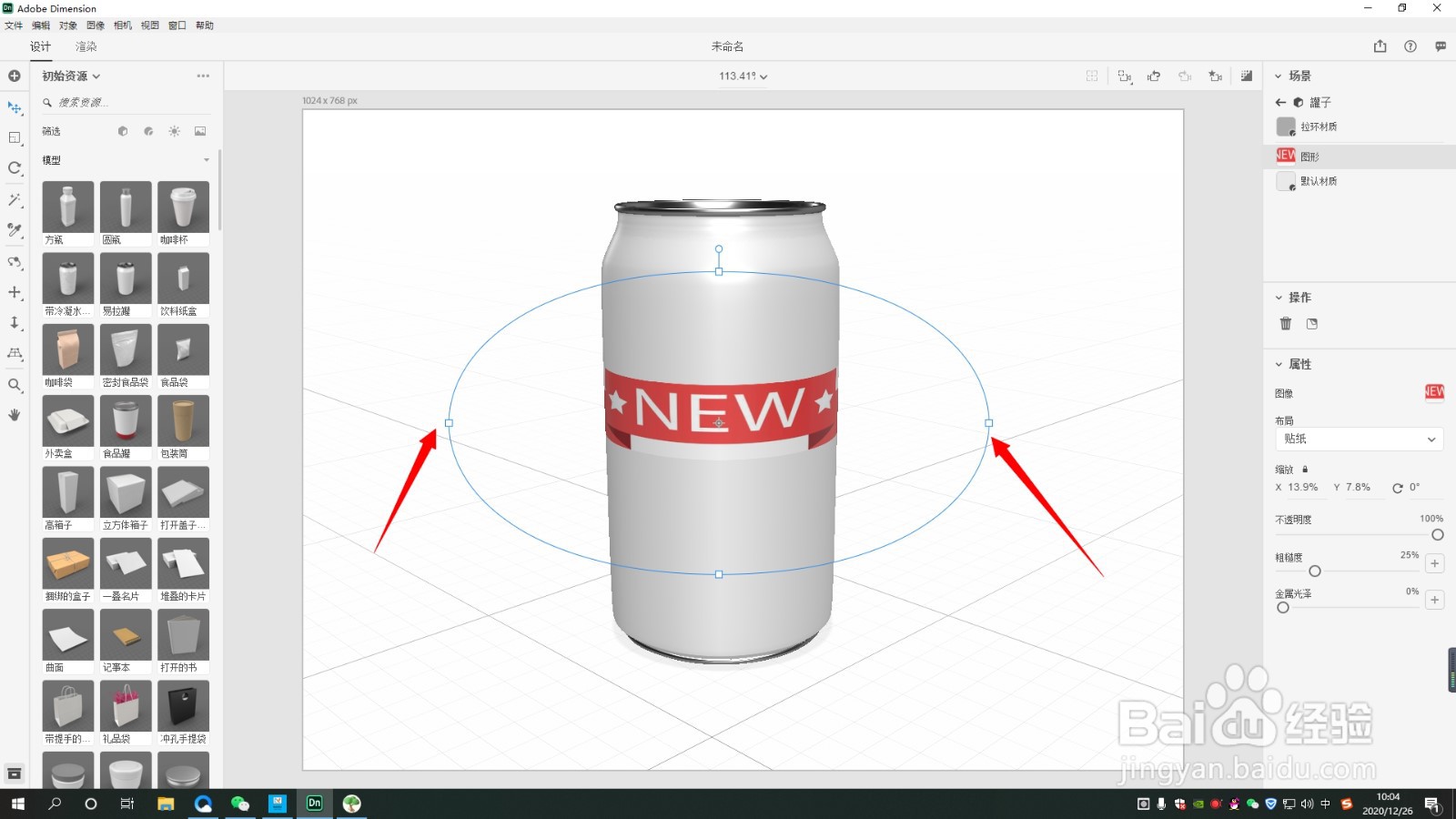Open the 相机 menu

tap(123, 25)
